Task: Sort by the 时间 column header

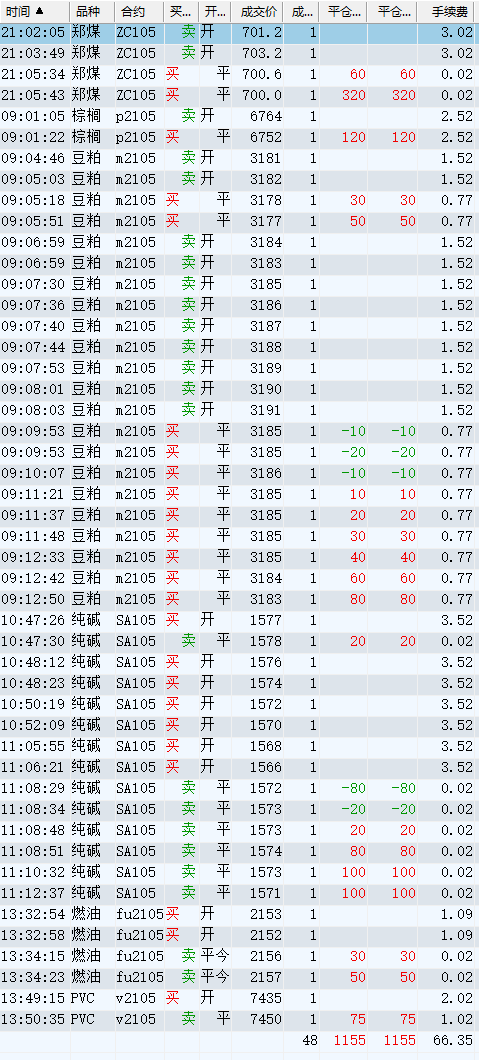Action: 34,11
